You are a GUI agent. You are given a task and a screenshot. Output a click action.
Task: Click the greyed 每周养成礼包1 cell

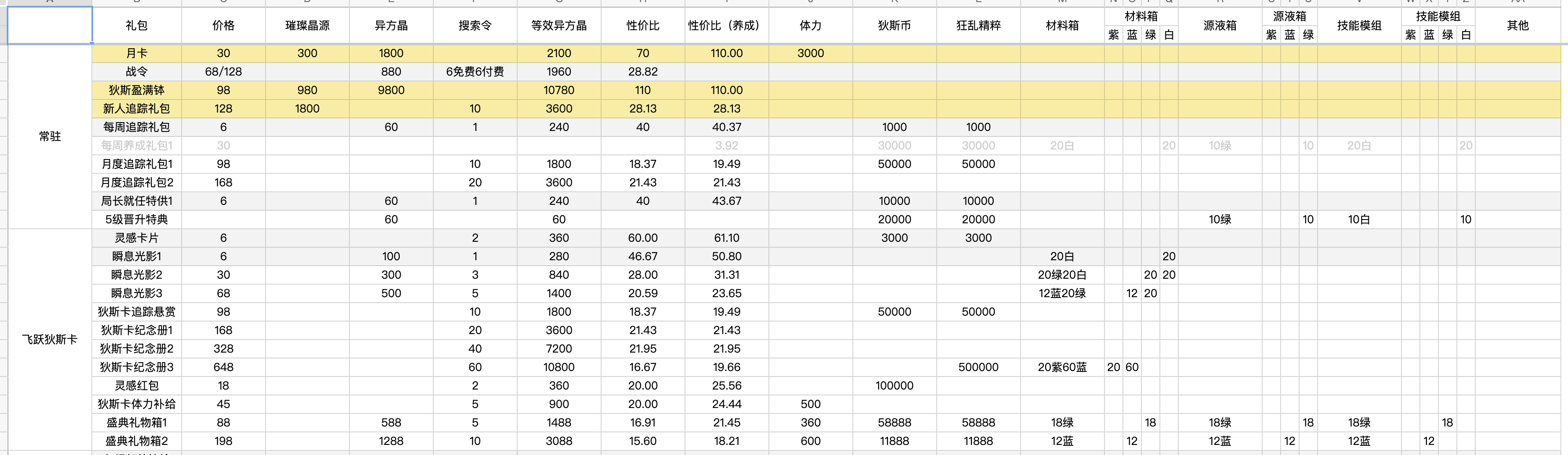(x=136, y=146)
